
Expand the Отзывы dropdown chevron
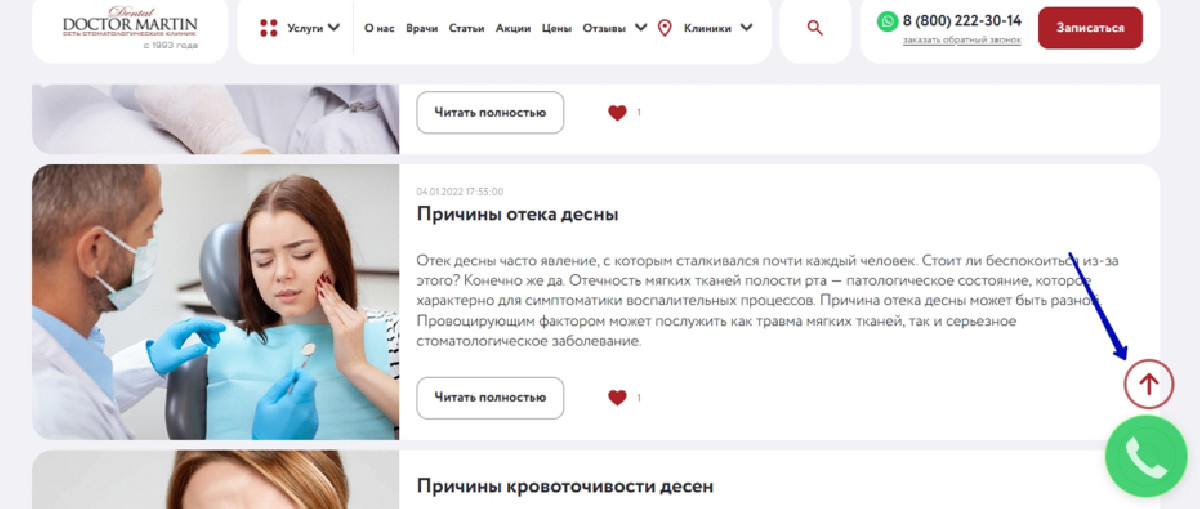pos(641,28)
